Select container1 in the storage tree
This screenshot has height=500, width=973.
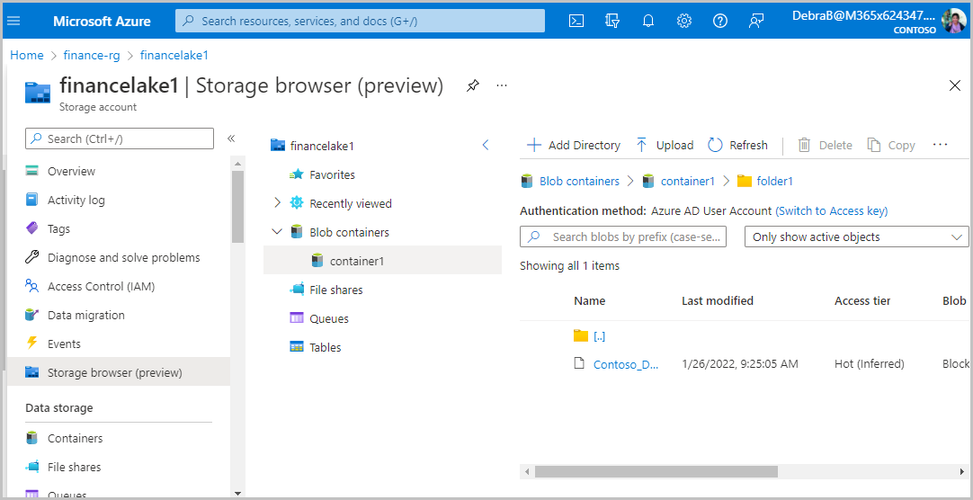pos(382,261)
